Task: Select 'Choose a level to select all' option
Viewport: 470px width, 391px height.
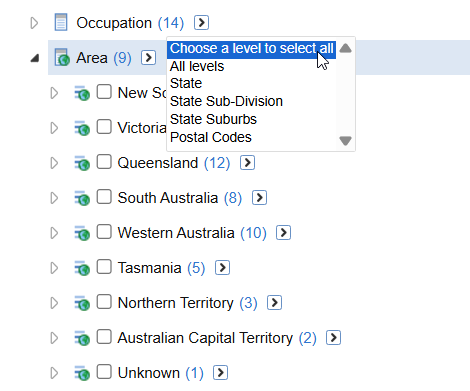Action: coord(251,49)
